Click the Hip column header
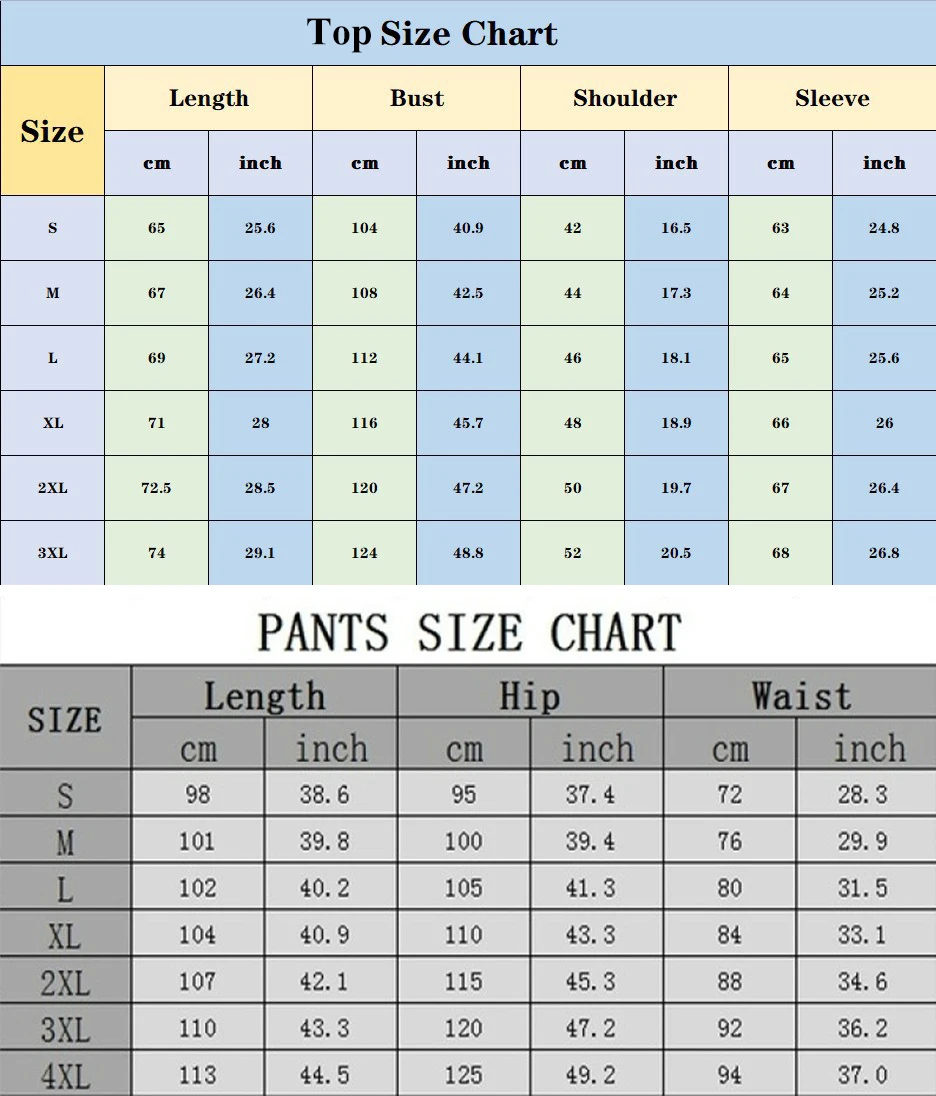This screenshot has height=1096, width=936. pyautogui.click(x=530, y=695)
